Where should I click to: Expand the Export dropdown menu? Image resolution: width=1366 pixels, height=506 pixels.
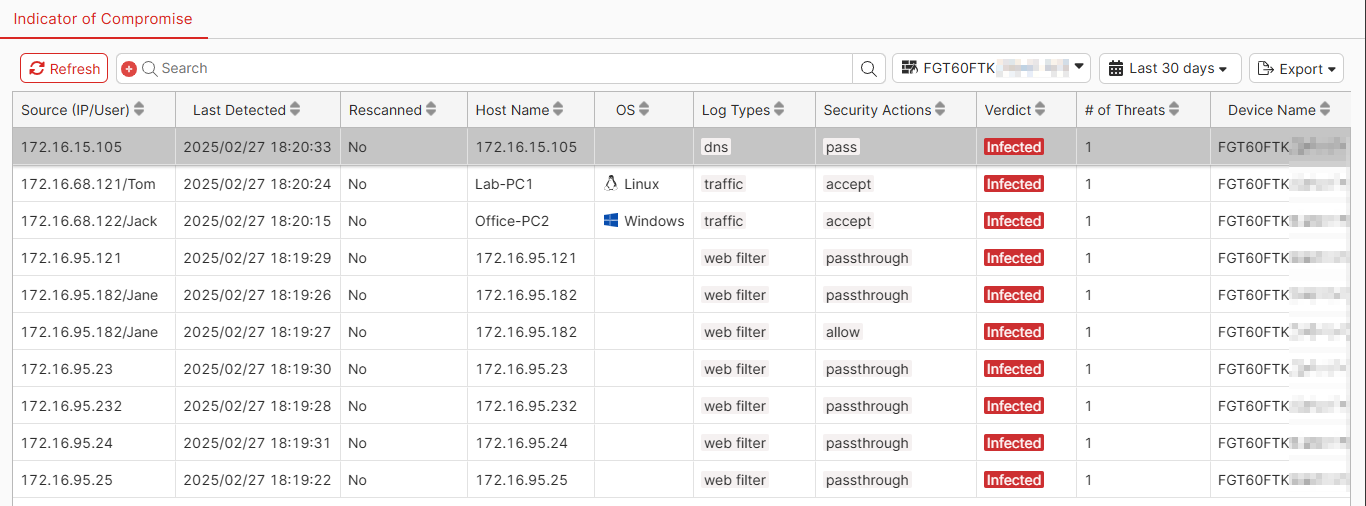[1296, 69]
